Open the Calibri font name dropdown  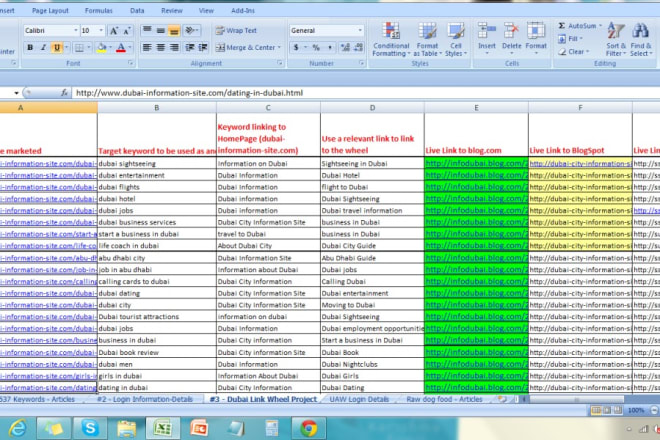(76, 30)
